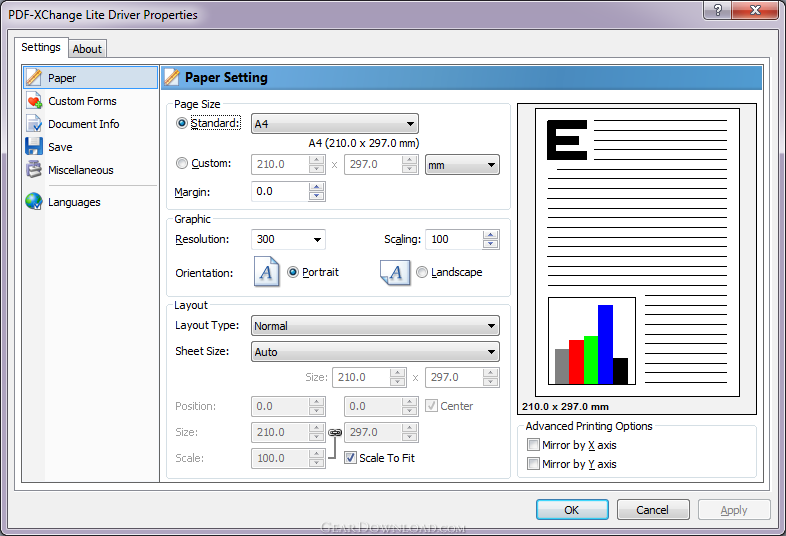The width and height of the screenshot is (786, 536).
Task: Click the Scale 100.0 input field
Action: [280, 458]
